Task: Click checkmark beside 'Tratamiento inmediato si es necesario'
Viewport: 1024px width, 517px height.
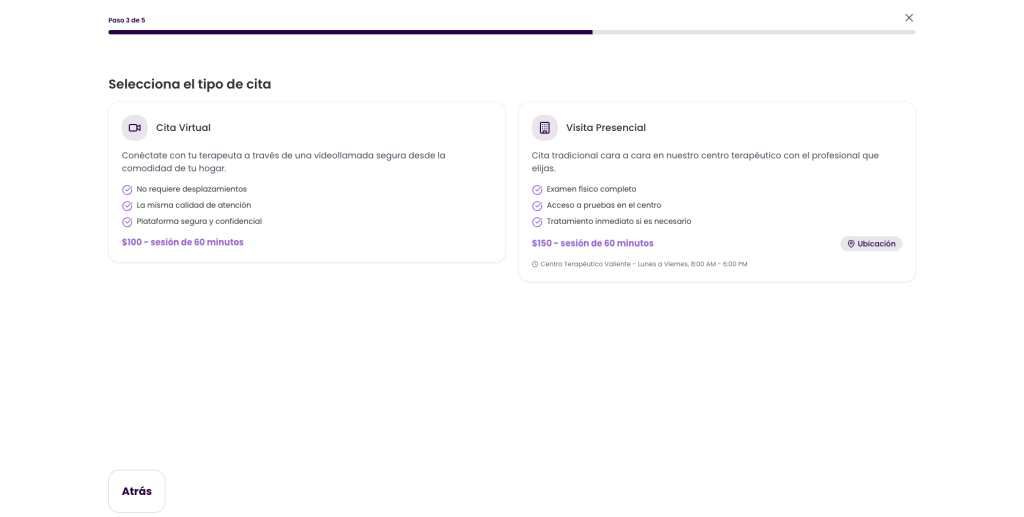Action: [537, 222]
